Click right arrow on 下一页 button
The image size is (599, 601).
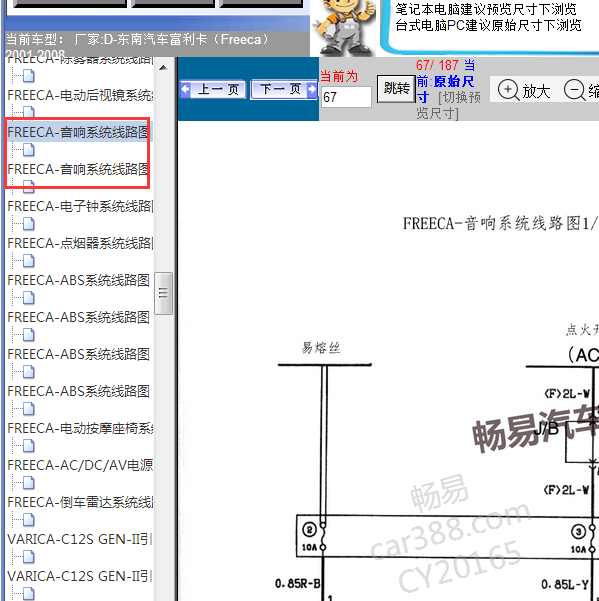[312, 89]
